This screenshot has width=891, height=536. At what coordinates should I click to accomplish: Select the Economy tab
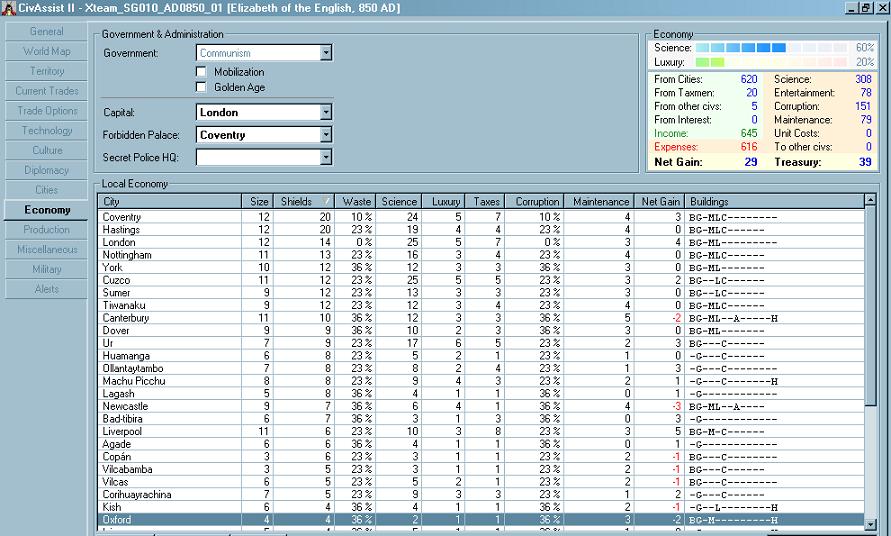coord(47,210)
